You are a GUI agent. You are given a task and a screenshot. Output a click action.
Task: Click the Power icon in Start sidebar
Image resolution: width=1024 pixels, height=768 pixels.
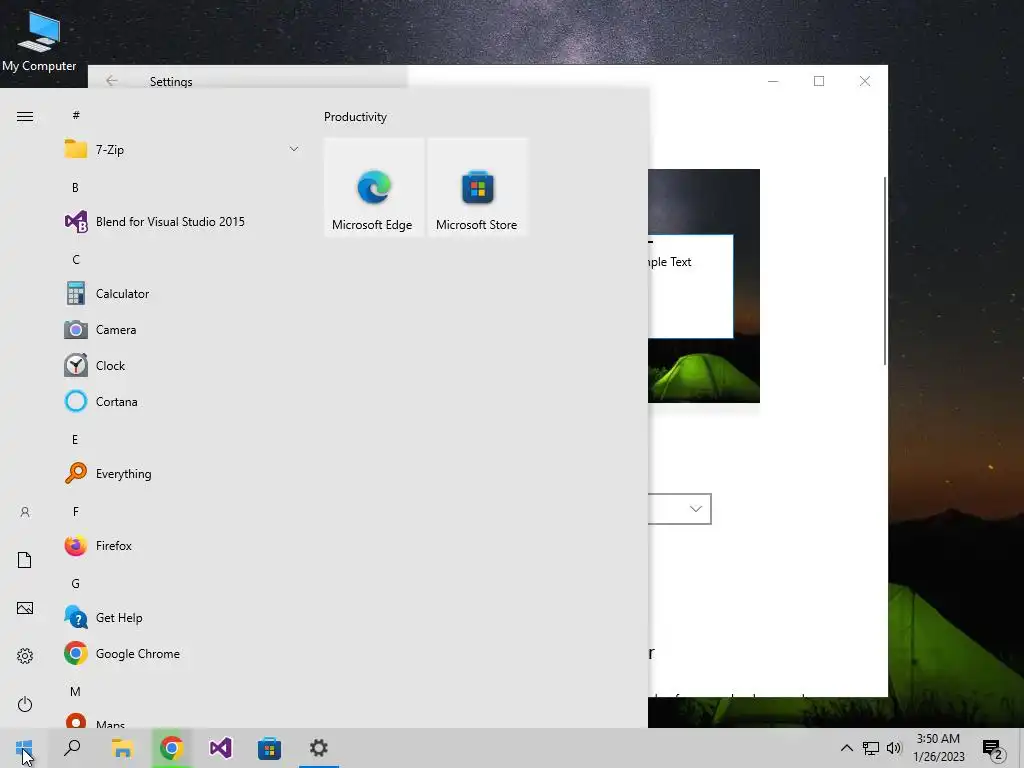25,704
